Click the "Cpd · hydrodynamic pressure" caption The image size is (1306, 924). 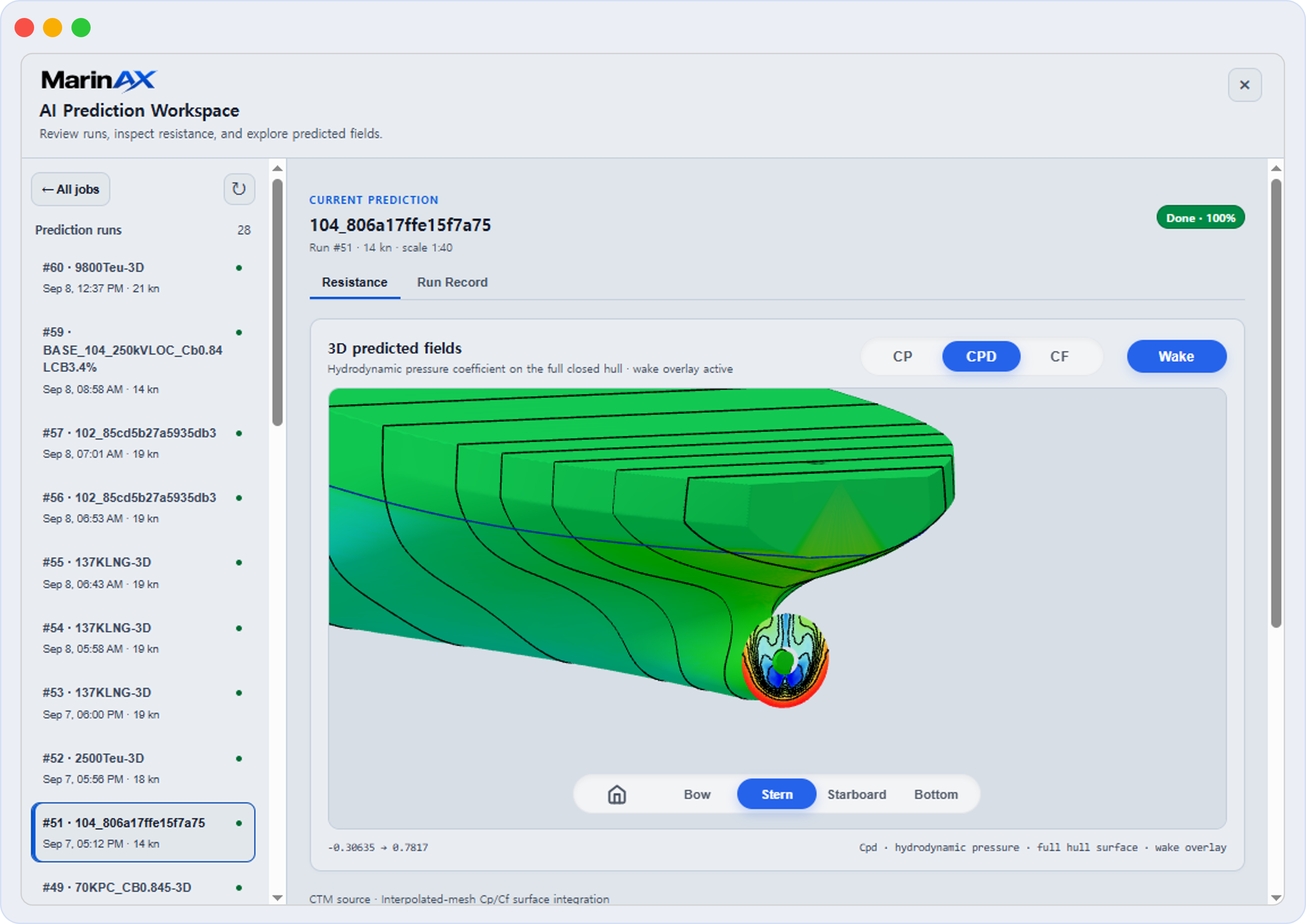click(x=1042, y=848)
